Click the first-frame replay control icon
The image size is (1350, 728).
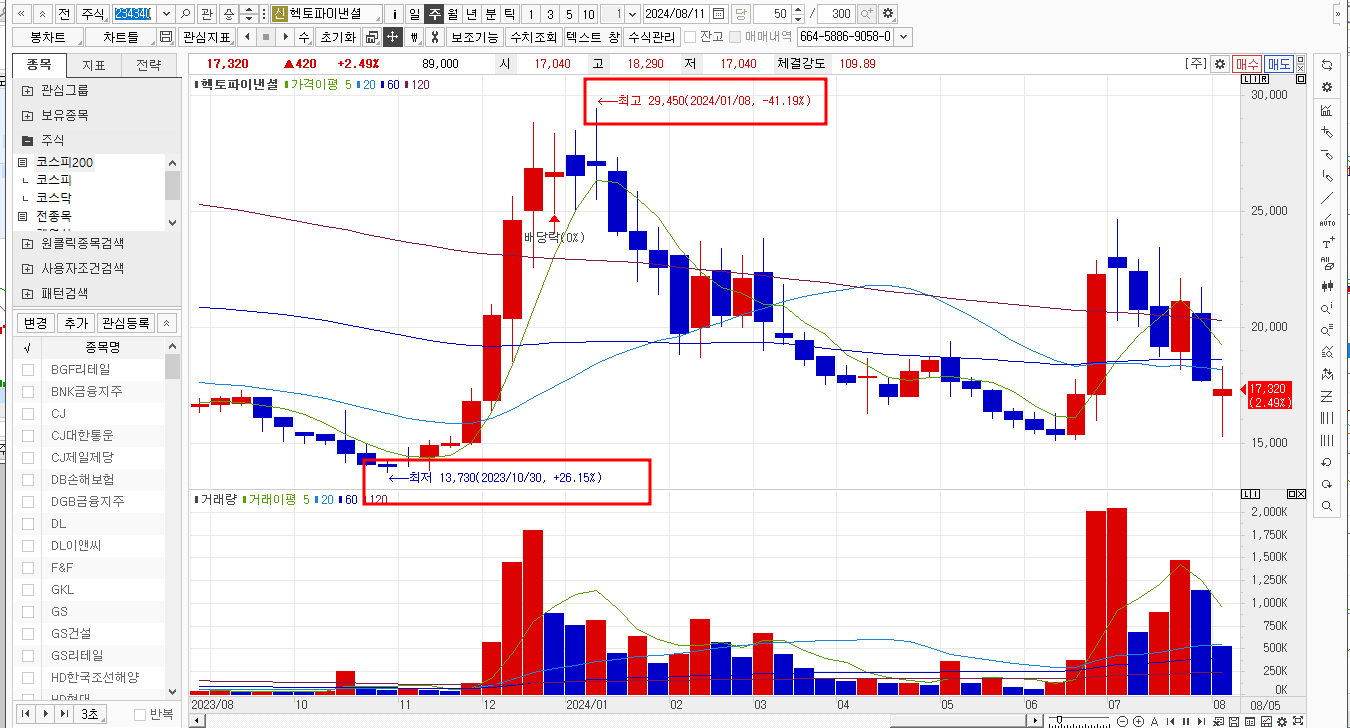tap(25, 714)
